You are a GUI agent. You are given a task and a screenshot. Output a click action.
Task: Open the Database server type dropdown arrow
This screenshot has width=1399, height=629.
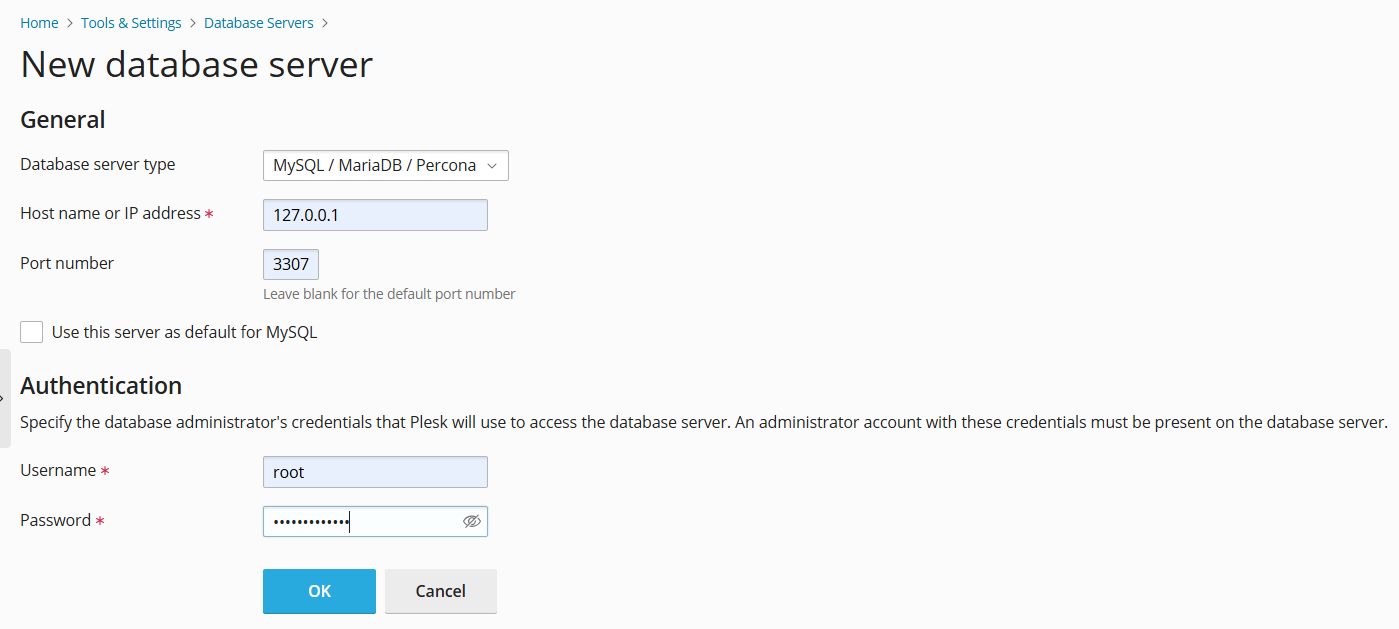(x=492, y=166)
